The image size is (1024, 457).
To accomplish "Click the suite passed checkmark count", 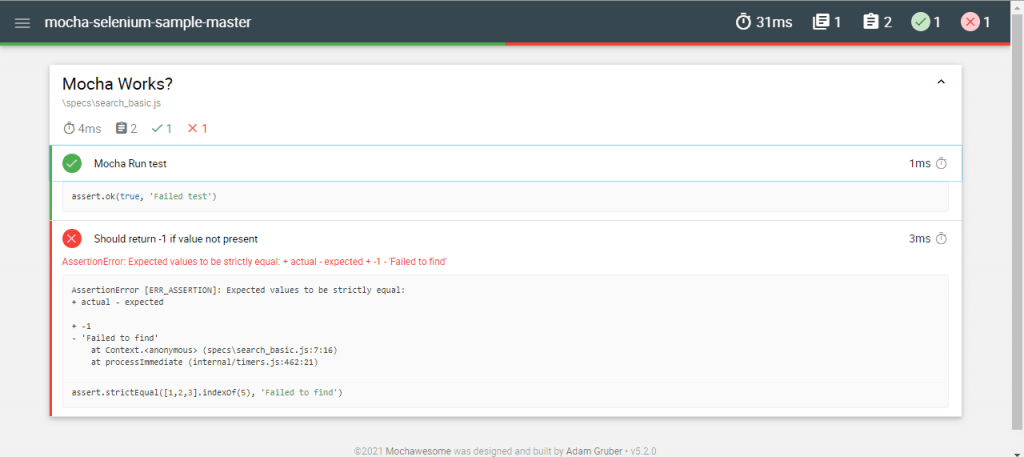I will tap(161, 129).
